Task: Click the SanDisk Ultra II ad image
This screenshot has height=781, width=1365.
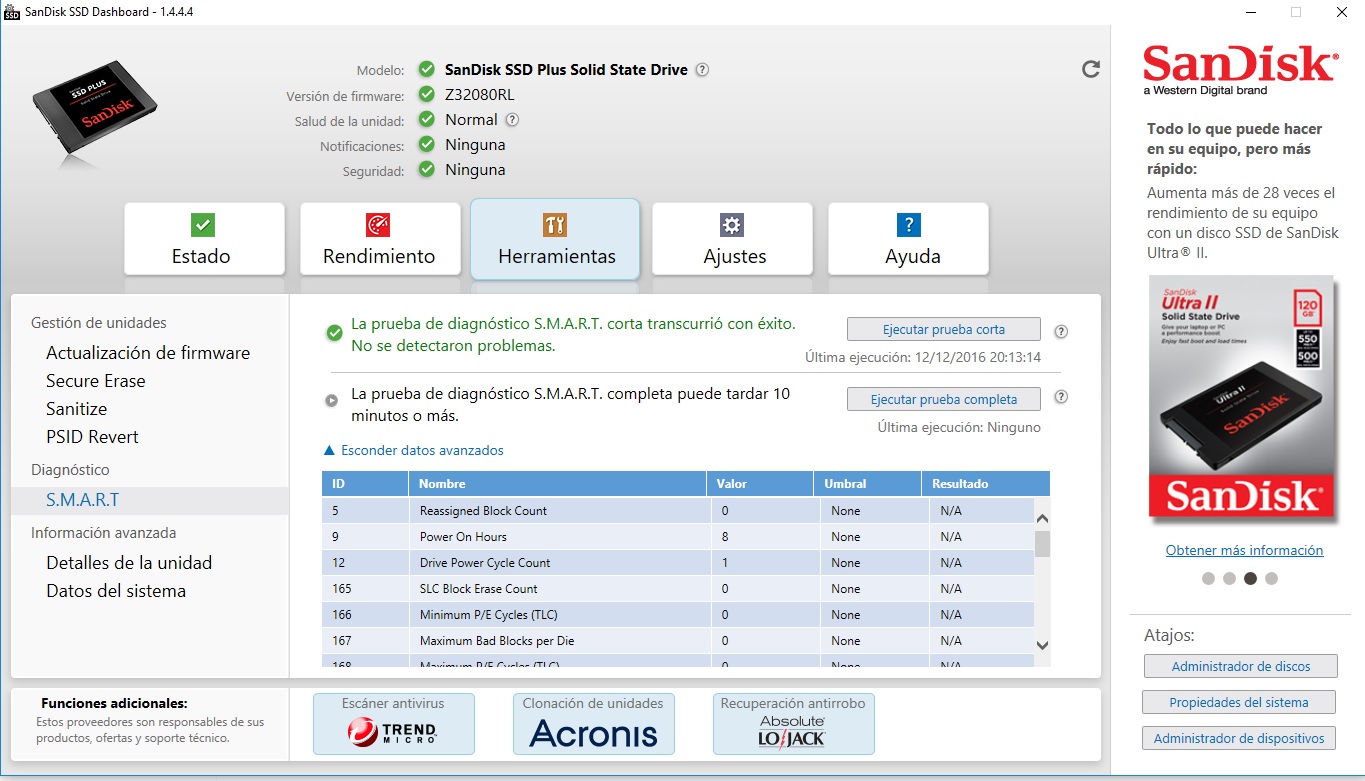Action: pos(1241,400)
